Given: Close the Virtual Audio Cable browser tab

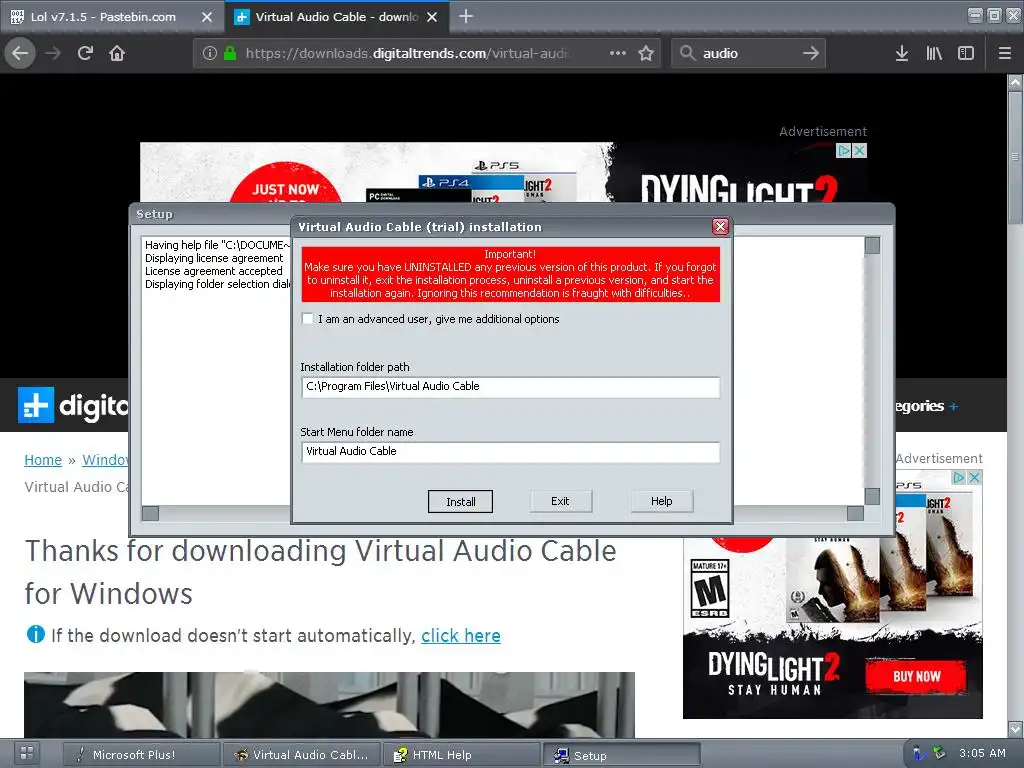Looking at the screenshot, I should [x=432, y=17].
